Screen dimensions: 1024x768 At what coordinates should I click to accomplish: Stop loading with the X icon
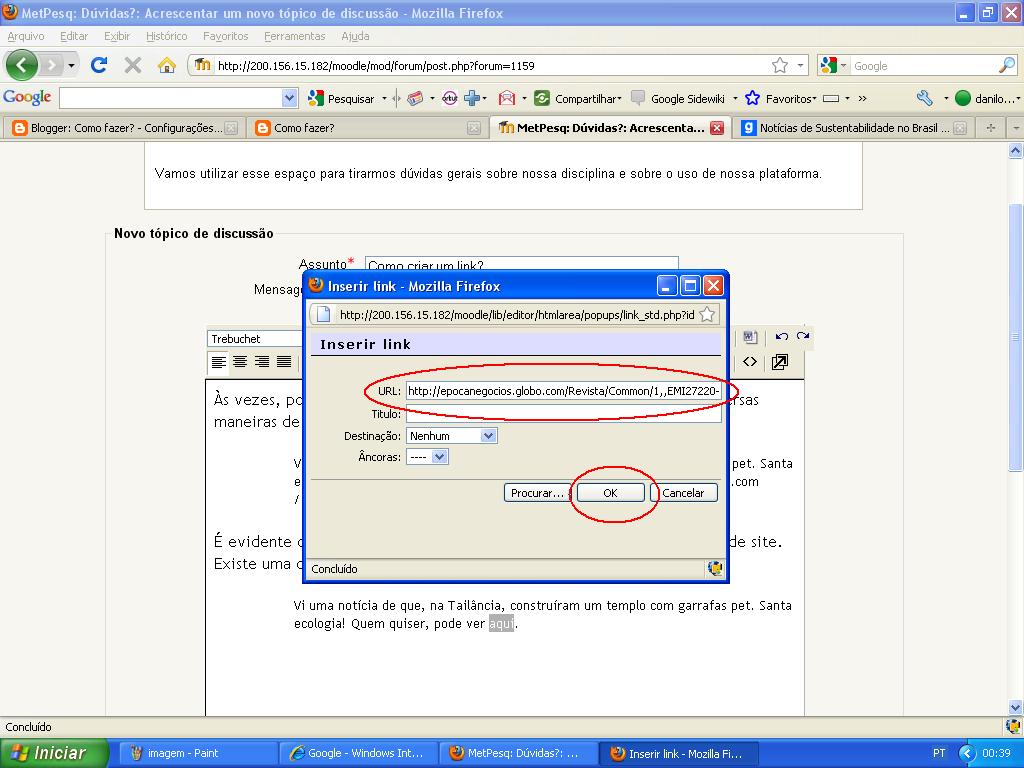point(133,65)
